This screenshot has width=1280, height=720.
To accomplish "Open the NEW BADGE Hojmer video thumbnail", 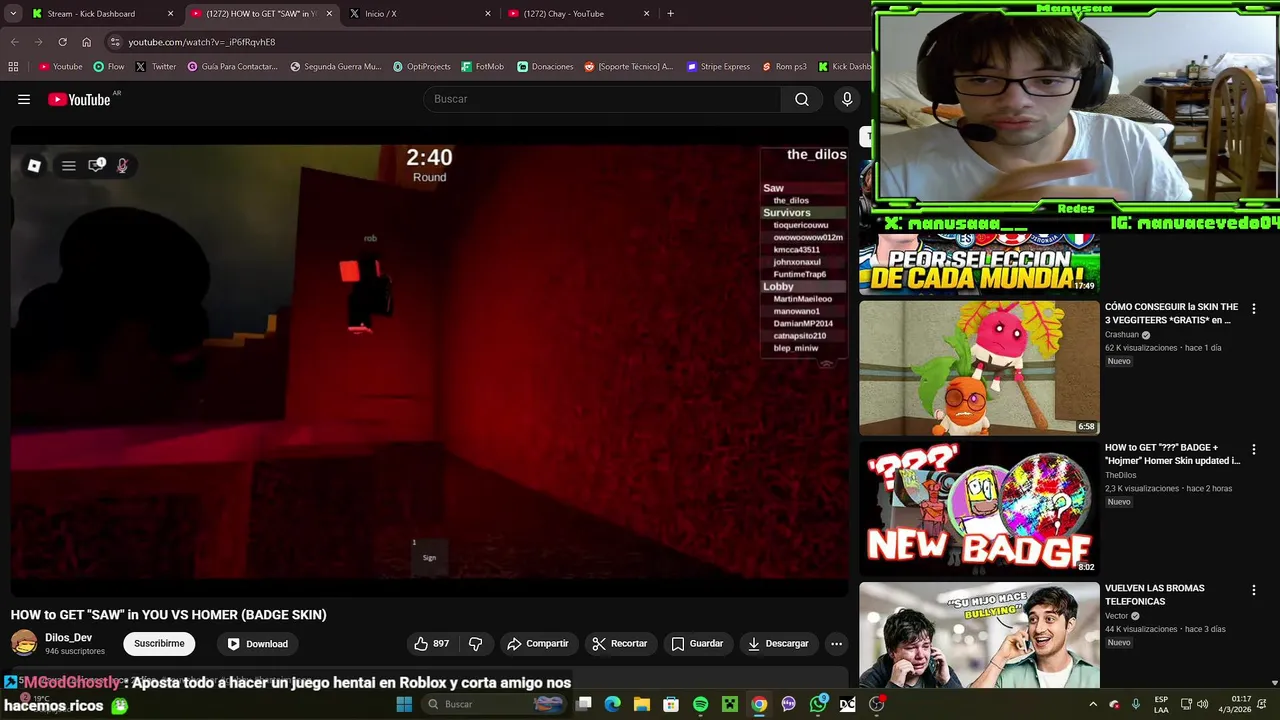I will [979, 509].
